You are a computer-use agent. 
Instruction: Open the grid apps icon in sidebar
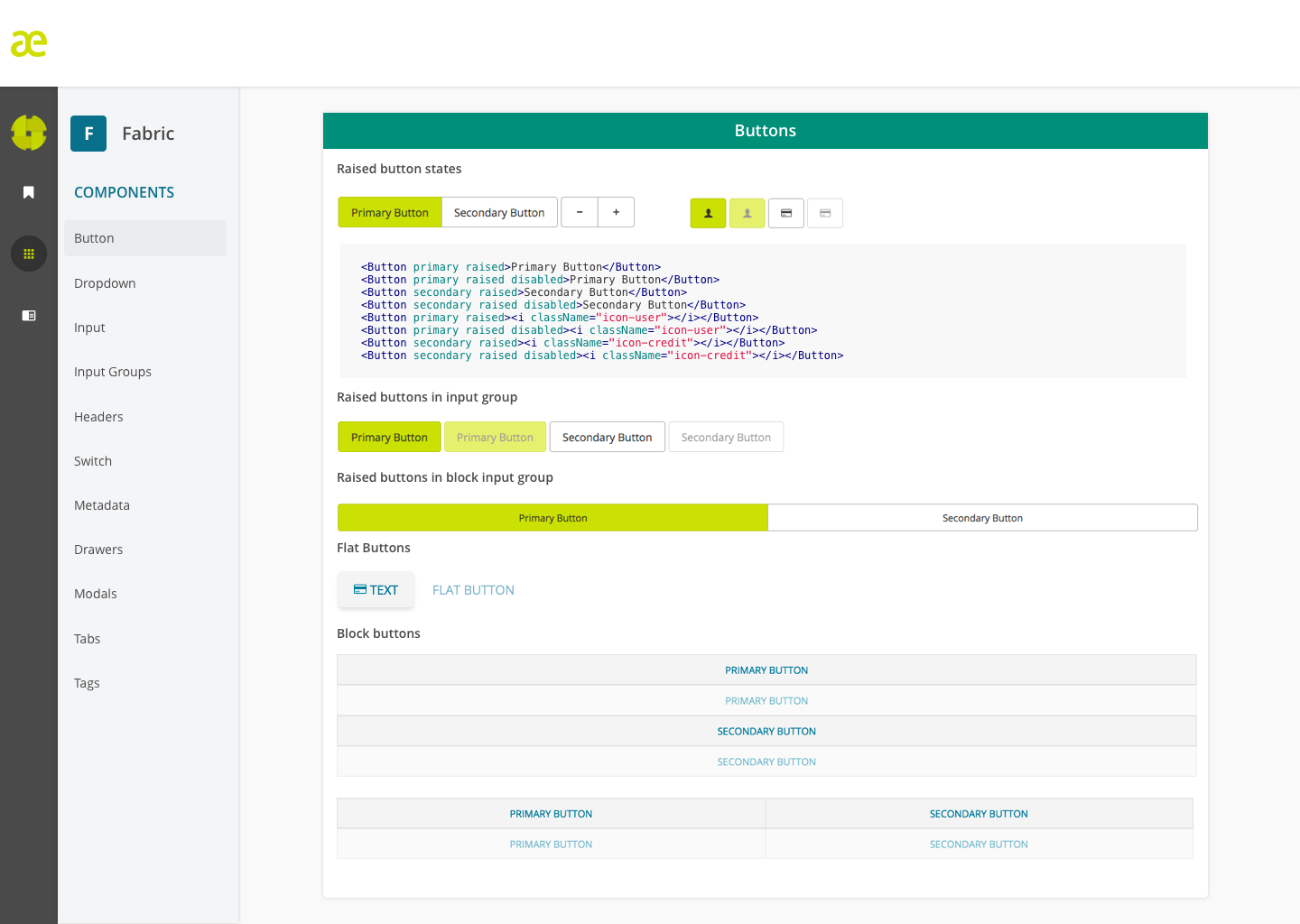pos(29,254)
